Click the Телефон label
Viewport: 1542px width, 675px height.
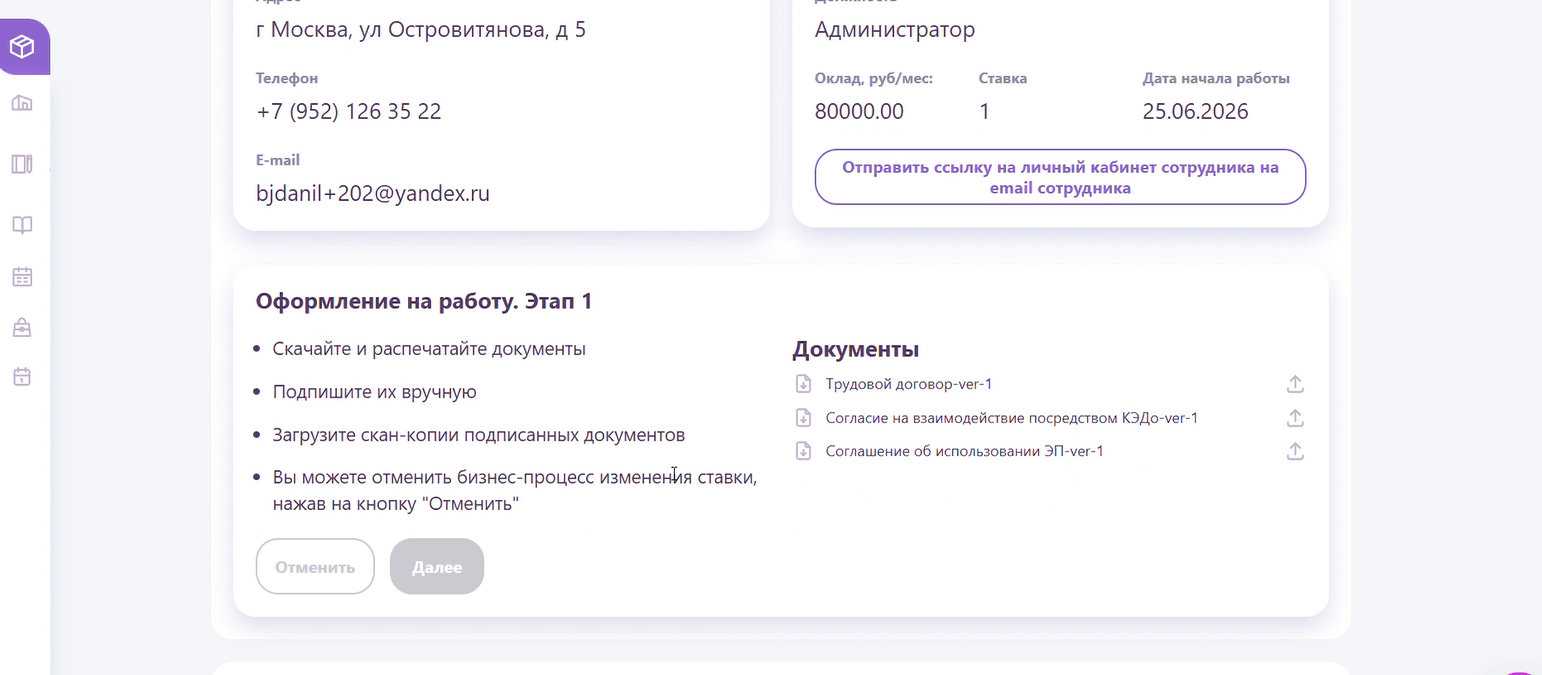tap(287, 78)
